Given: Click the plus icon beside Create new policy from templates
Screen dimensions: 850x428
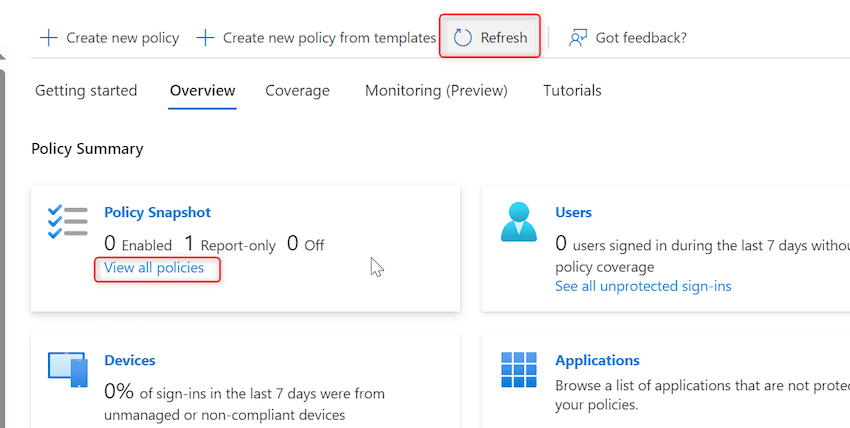Looking at the screenshot, I should point(205,38).
